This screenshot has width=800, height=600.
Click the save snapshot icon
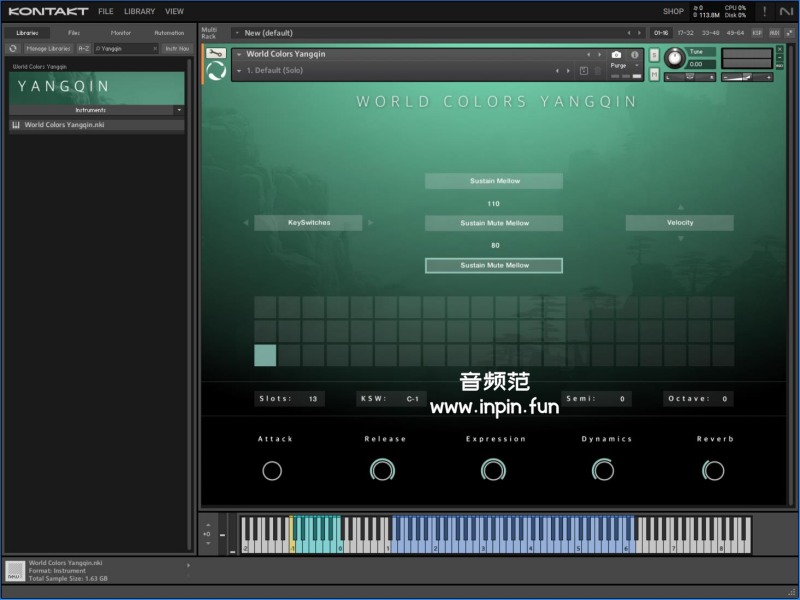pos(584,71)
